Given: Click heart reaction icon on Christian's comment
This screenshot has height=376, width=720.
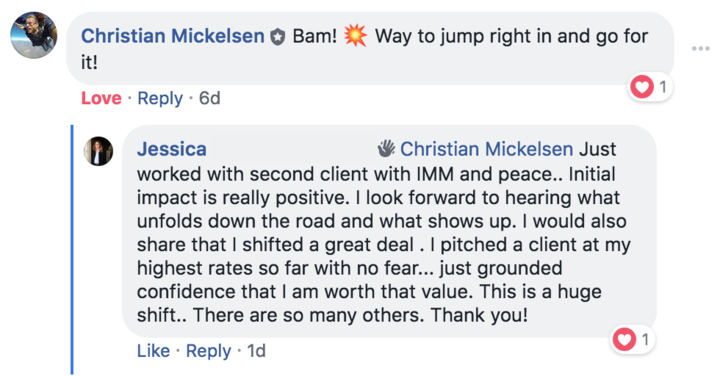Looking at the screenshot, I should pos(641,87).
